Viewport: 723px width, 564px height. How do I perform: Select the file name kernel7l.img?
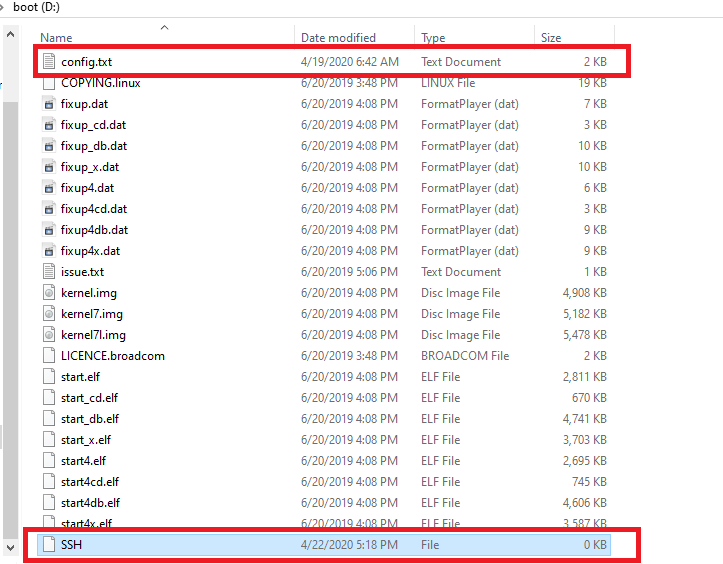[x=93, y=335]
